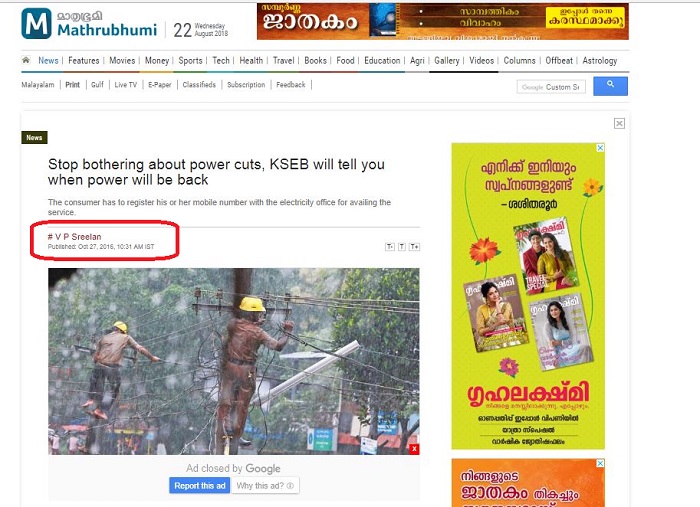Open the Movies menu item
Screen dimensions: 700x507
122,61
